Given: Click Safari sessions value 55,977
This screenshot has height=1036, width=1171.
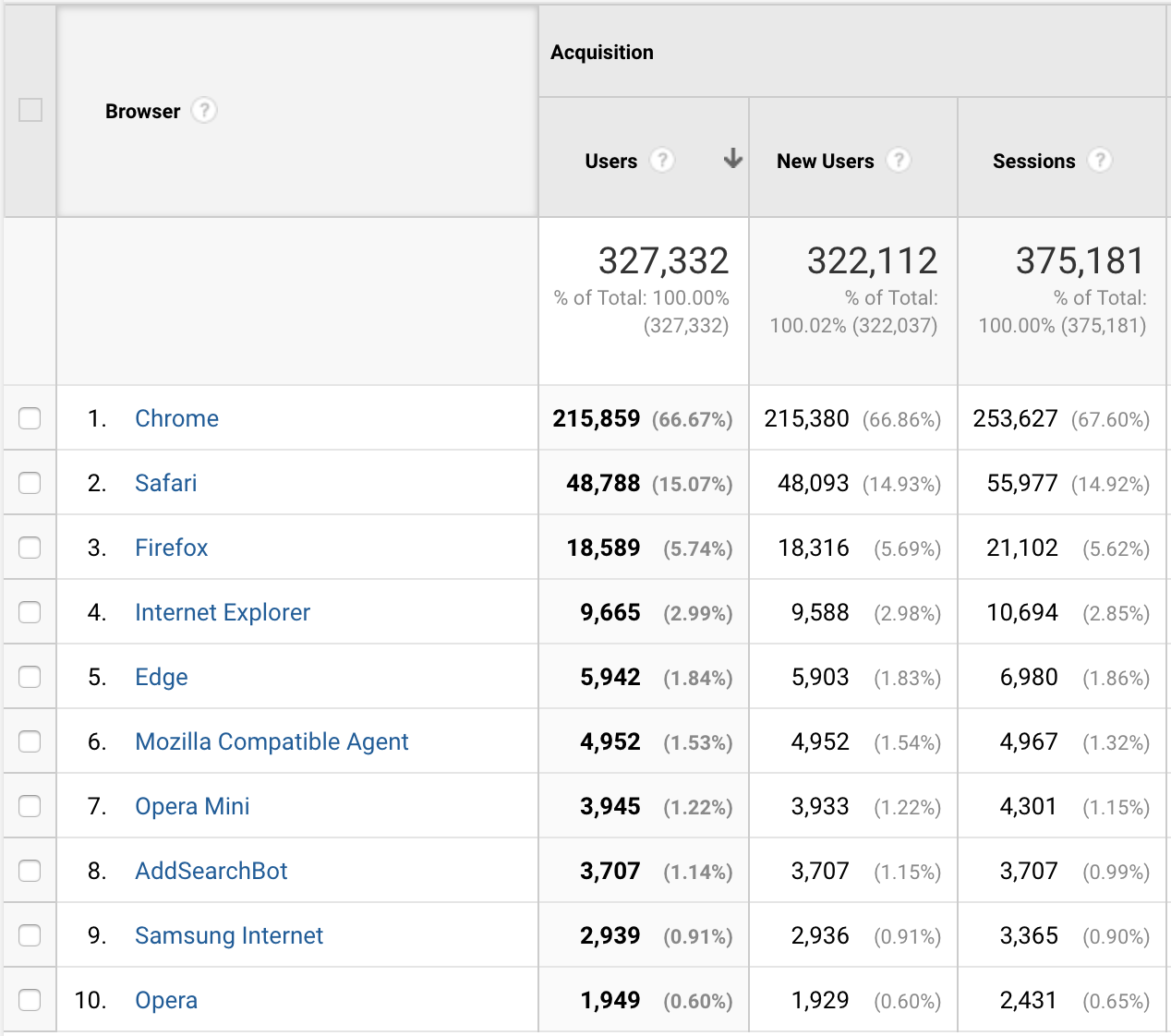Looking at the screenshot, I should pos(1022,483).
